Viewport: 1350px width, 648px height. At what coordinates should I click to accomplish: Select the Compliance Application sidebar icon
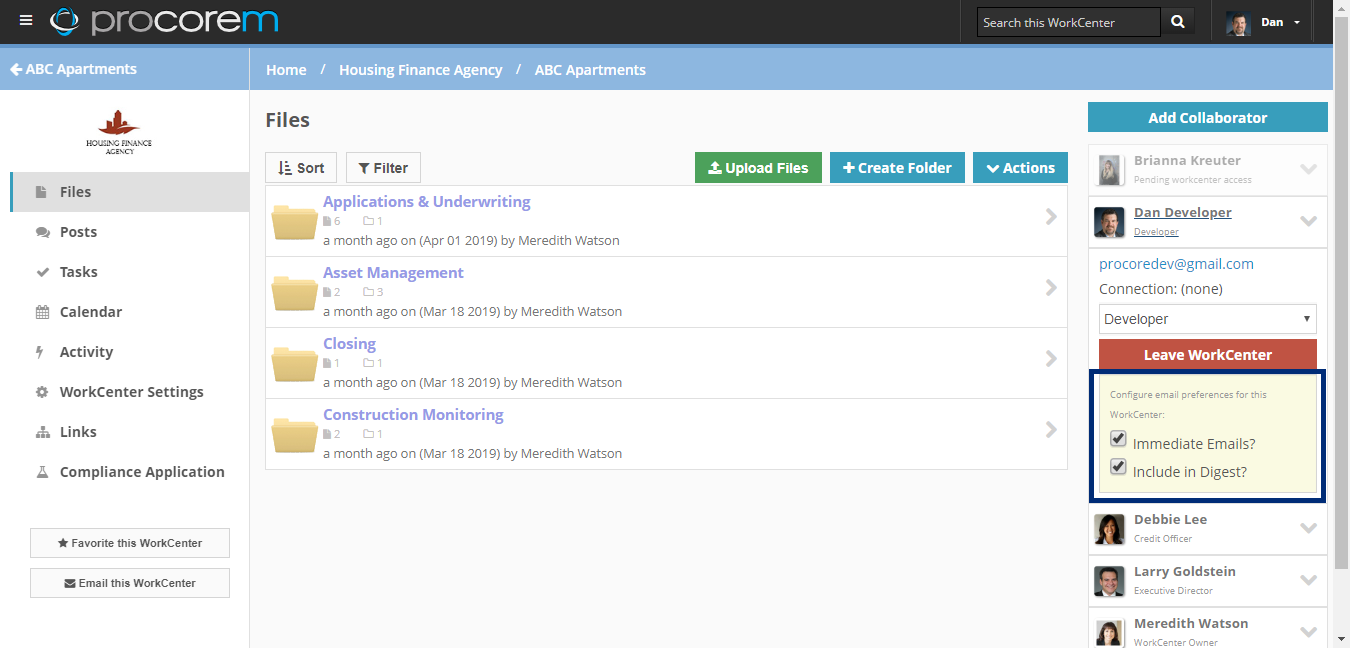point(44,471)
